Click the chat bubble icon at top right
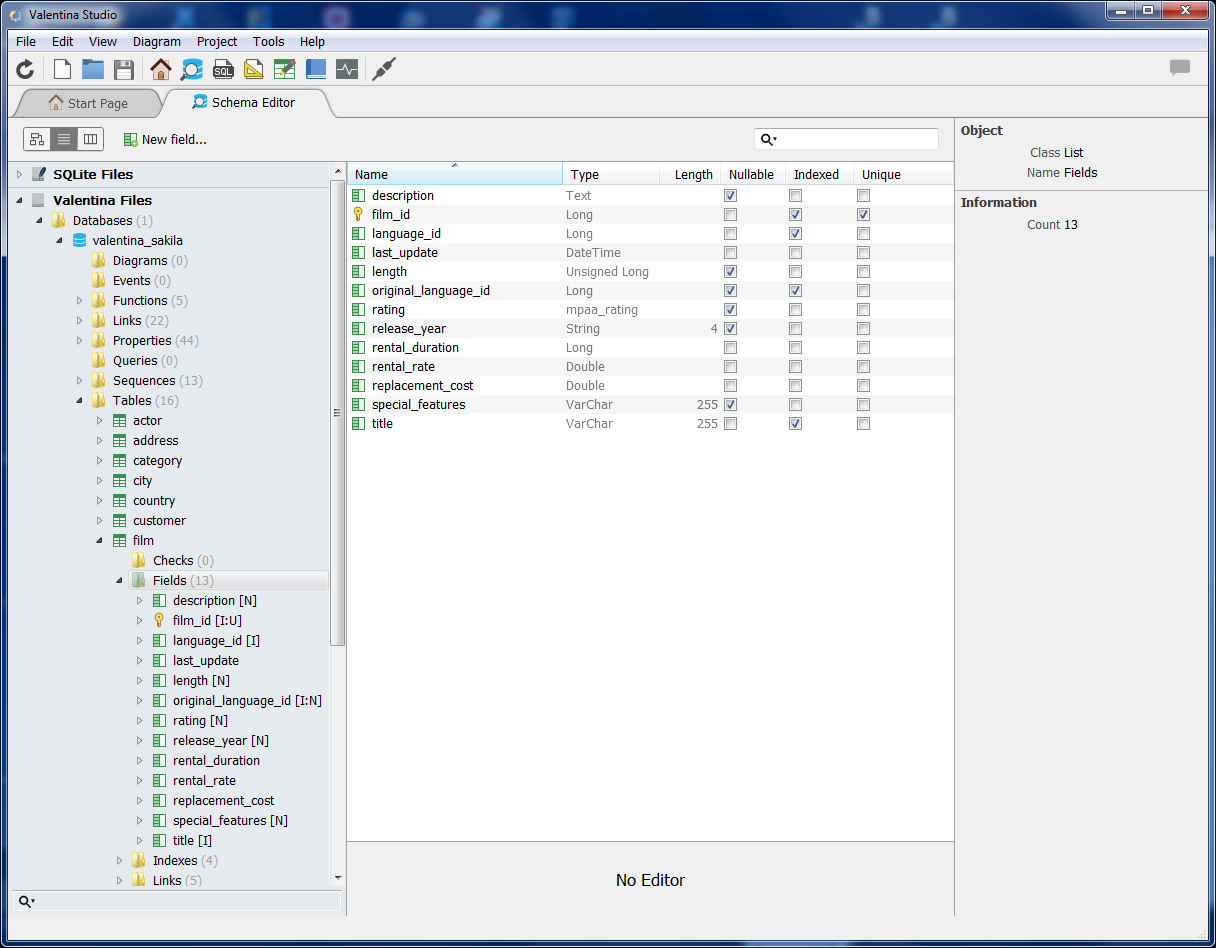Viewport: 1216px width, 948px height. click(x=1180, y=68)
